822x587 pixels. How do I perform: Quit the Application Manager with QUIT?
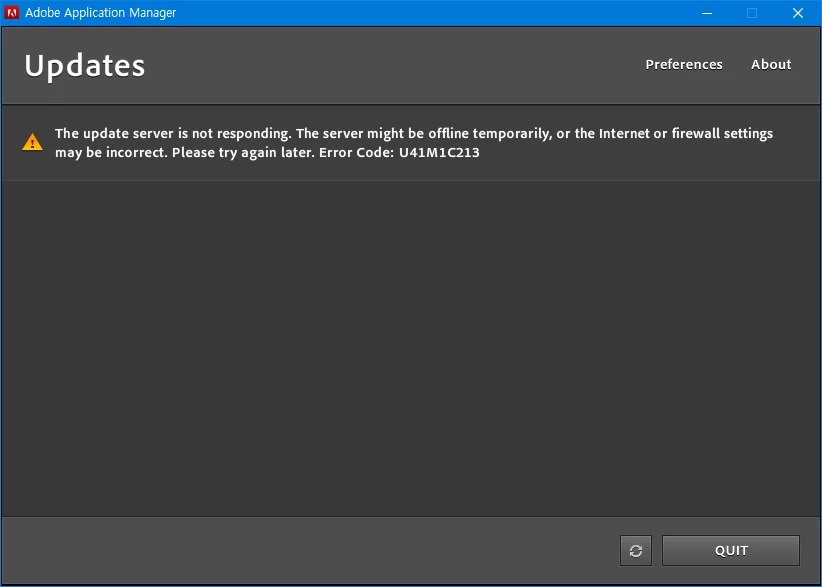pyautogui.click(x=731, y=550)
